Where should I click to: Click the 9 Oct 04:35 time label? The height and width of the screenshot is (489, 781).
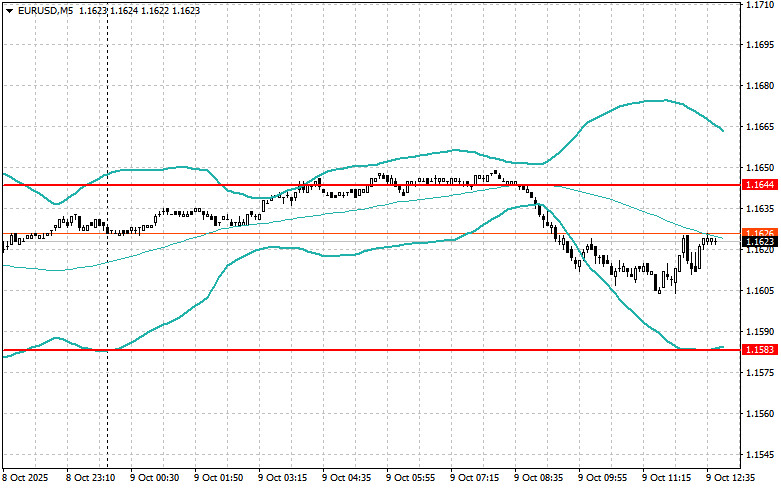(347, 478)
